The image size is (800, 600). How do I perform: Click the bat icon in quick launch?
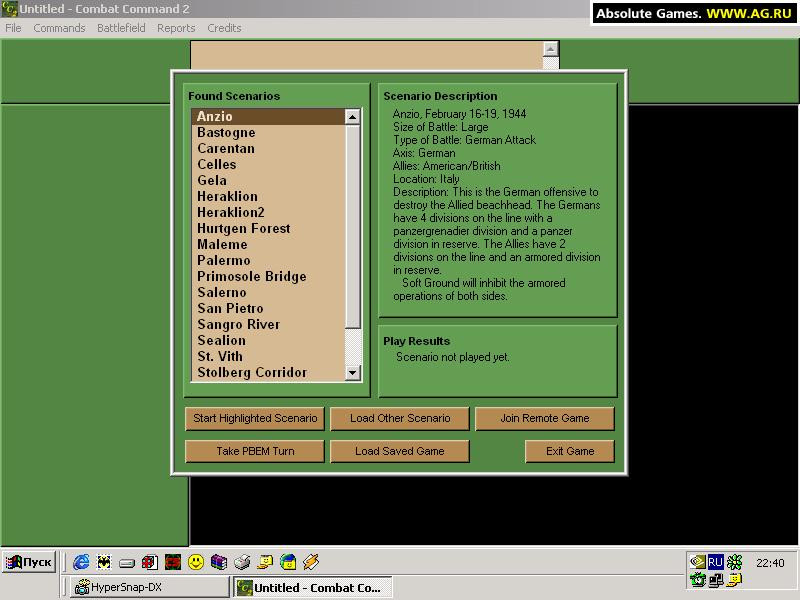tap(104, 562)
